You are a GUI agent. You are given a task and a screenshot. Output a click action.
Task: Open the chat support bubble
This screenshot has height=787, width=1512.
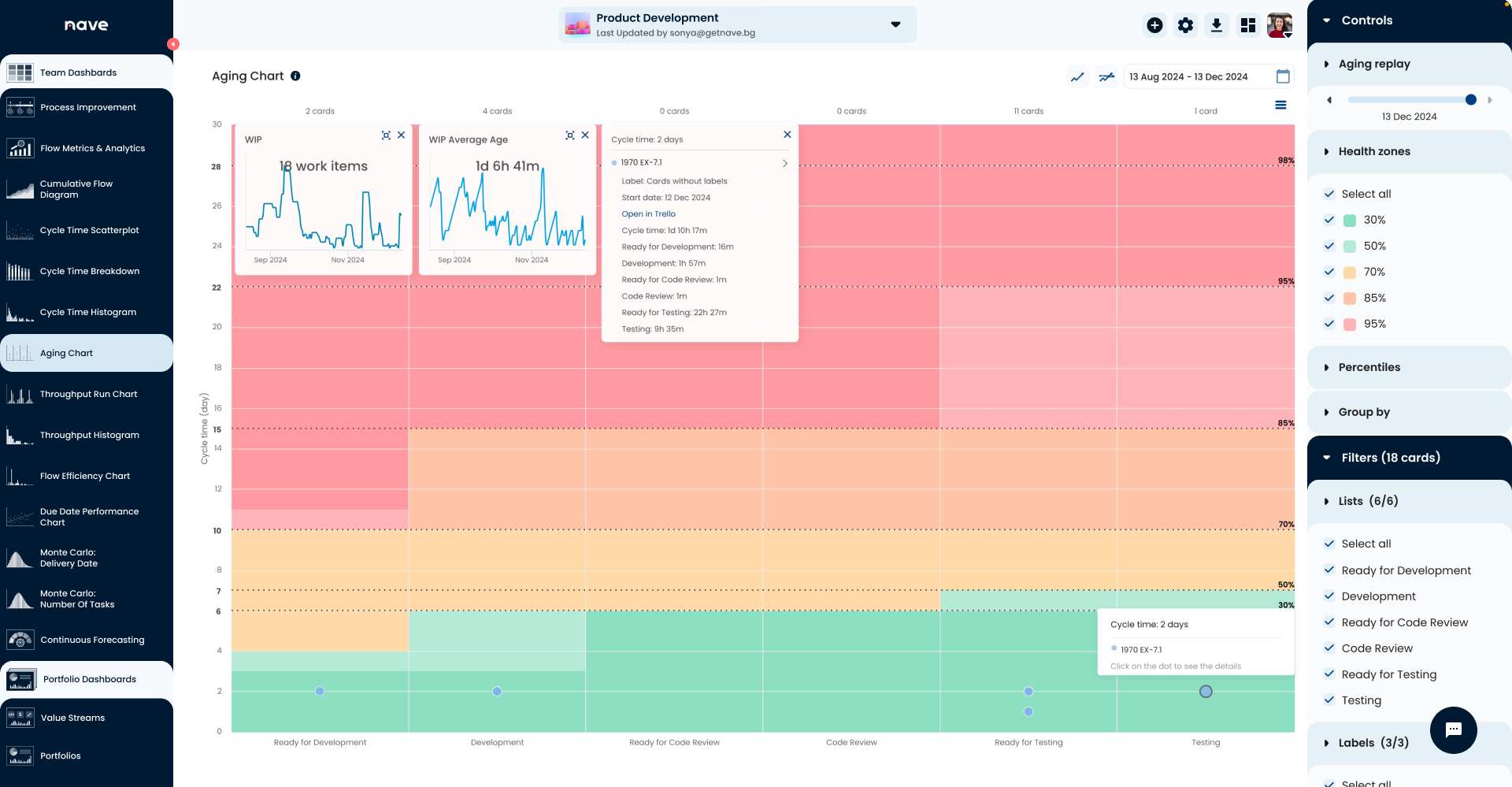[x=1453, y=730]
